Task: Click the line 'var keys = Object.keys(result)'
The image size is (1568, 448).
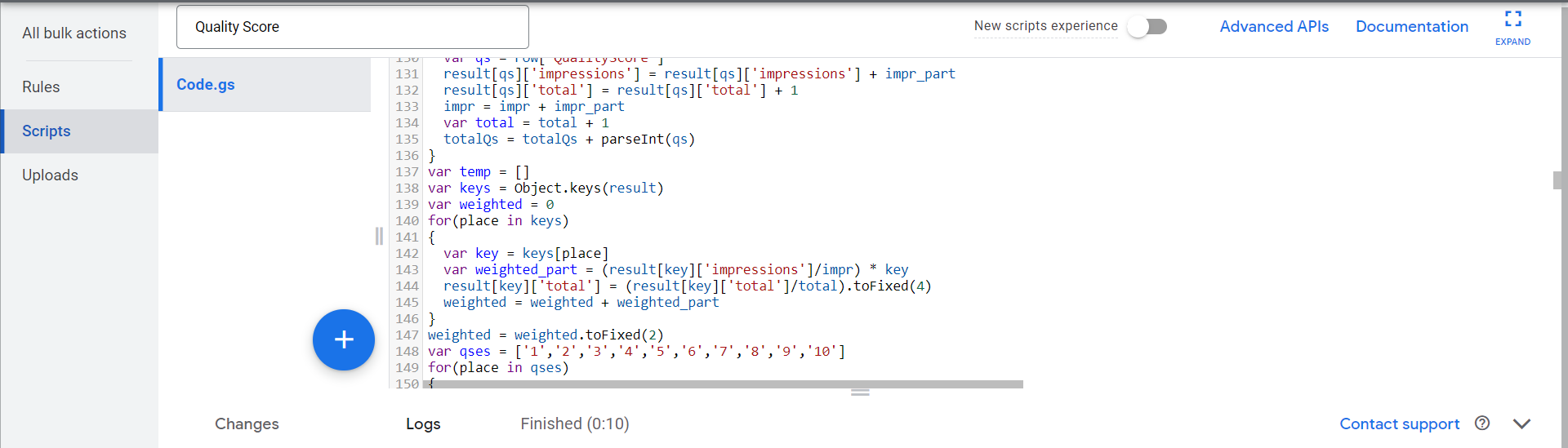Action: [x=546, y=188]
